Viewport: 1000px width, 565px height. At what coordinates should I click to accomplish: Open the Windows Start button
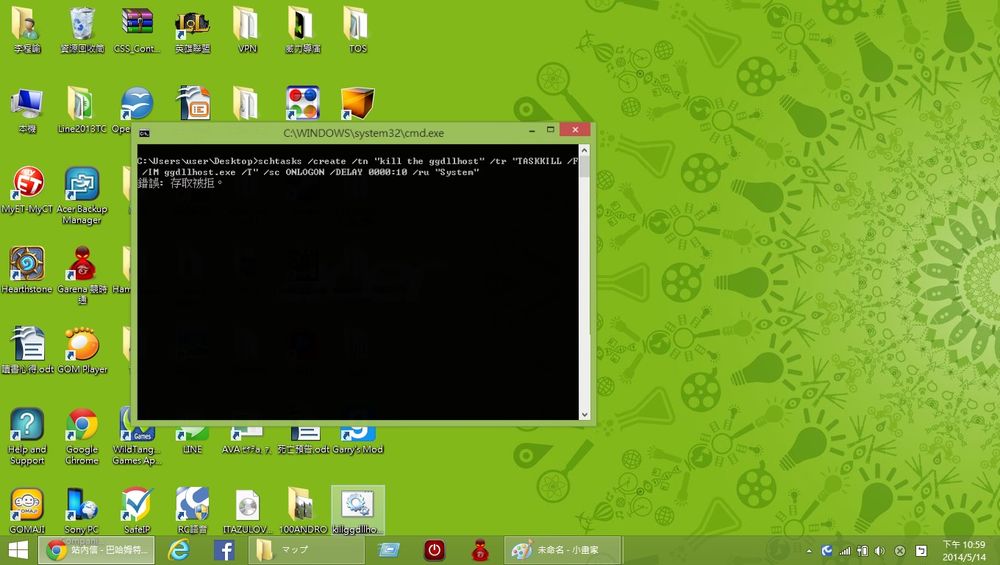pos(18,550)
